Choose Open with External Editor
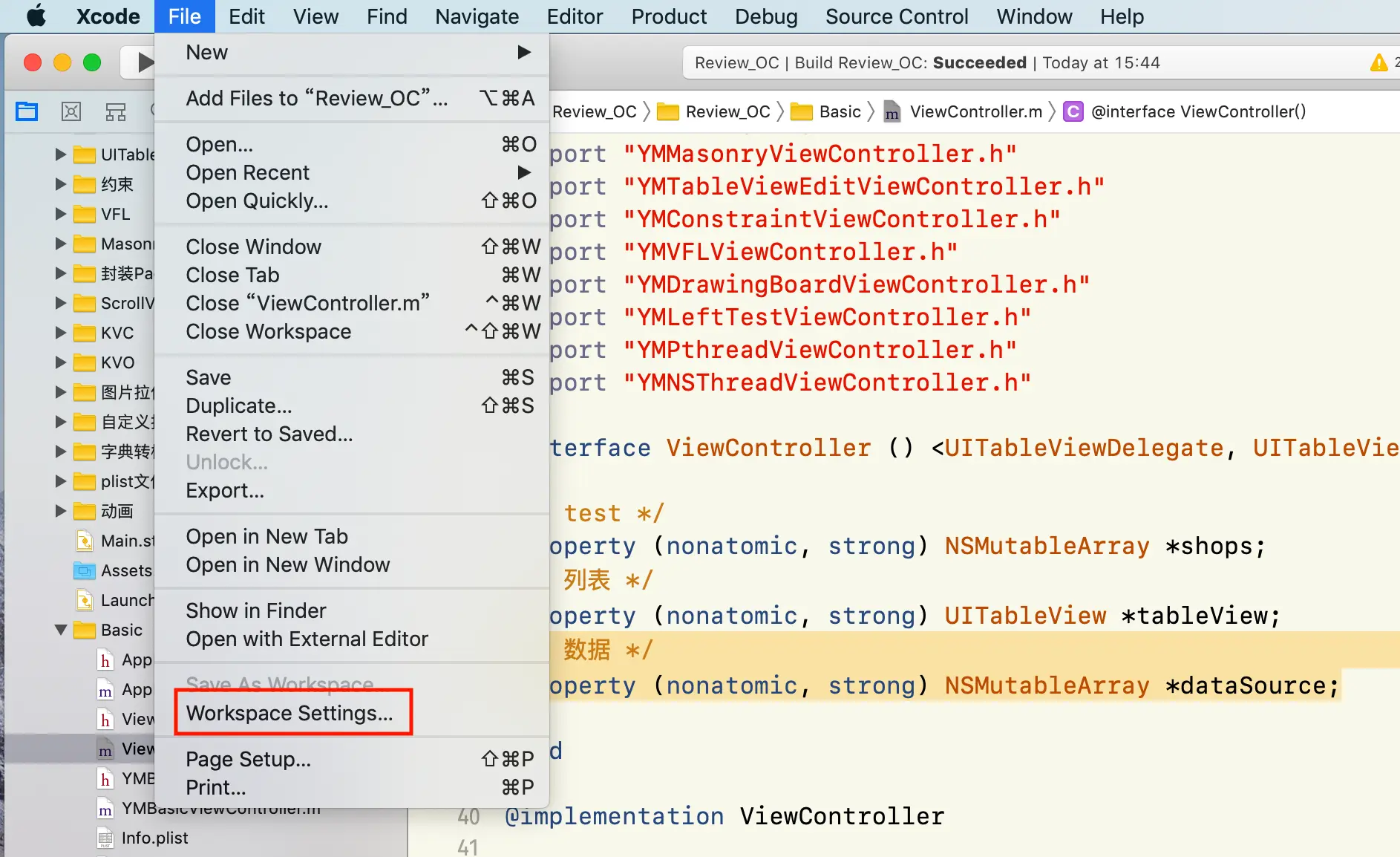1400x857 pixels. coord(352,639)
